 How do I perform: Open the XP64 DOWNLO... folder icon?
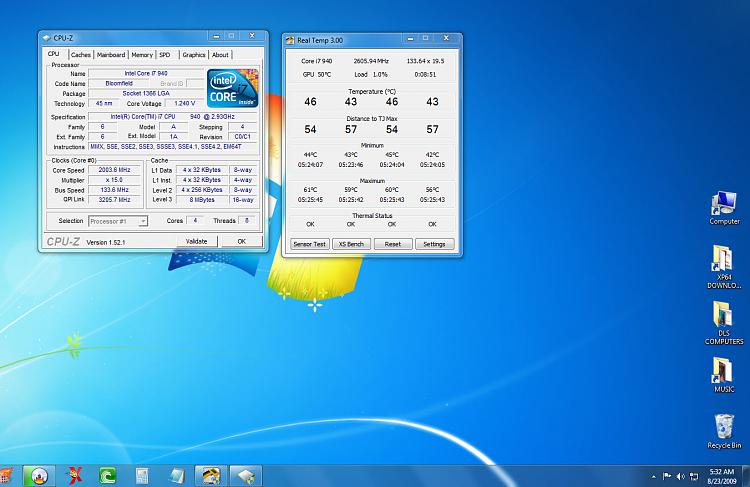[x=724, y=266]
